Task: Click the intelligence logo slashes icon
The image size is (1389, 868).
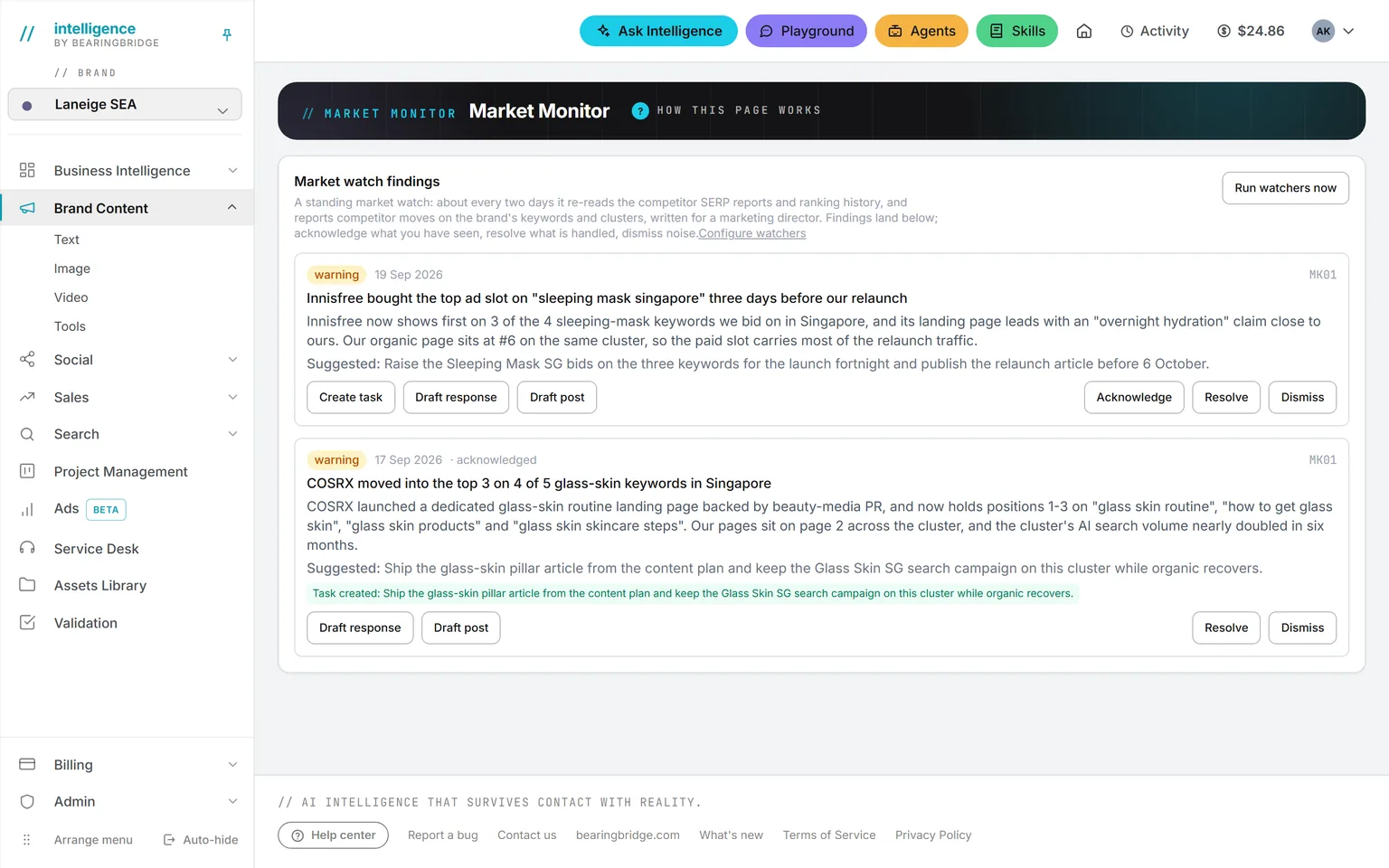Action: click(x=27, y=34)
